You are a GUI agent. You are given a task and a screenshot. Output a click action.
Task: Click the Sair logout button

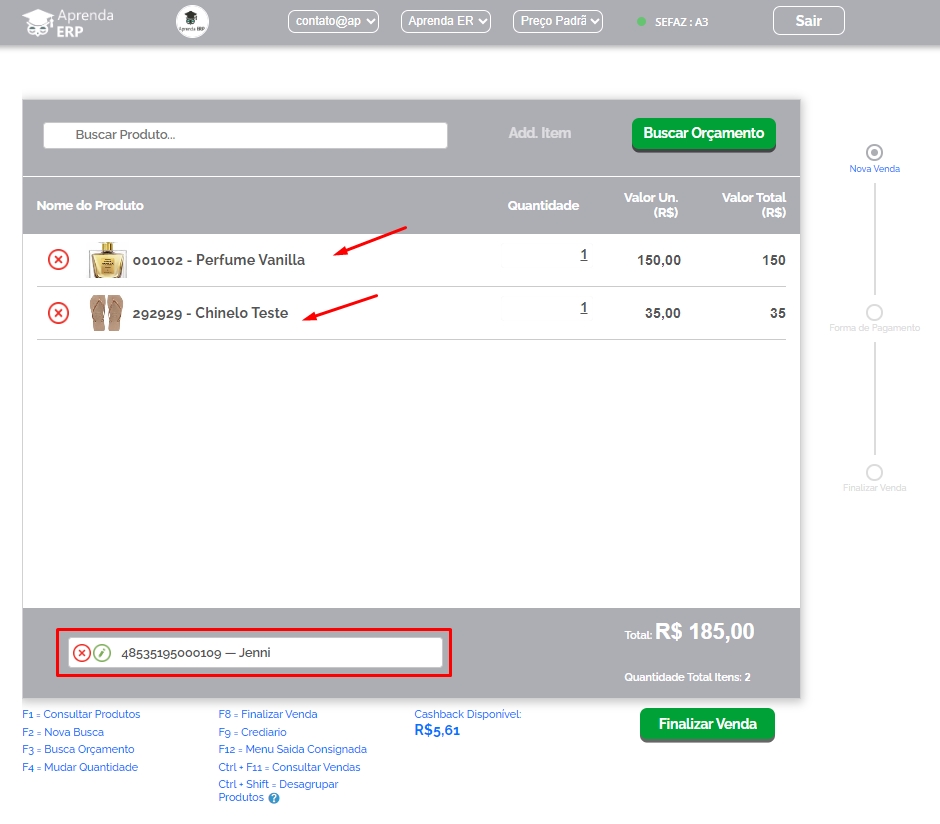[x=808, y=21]
